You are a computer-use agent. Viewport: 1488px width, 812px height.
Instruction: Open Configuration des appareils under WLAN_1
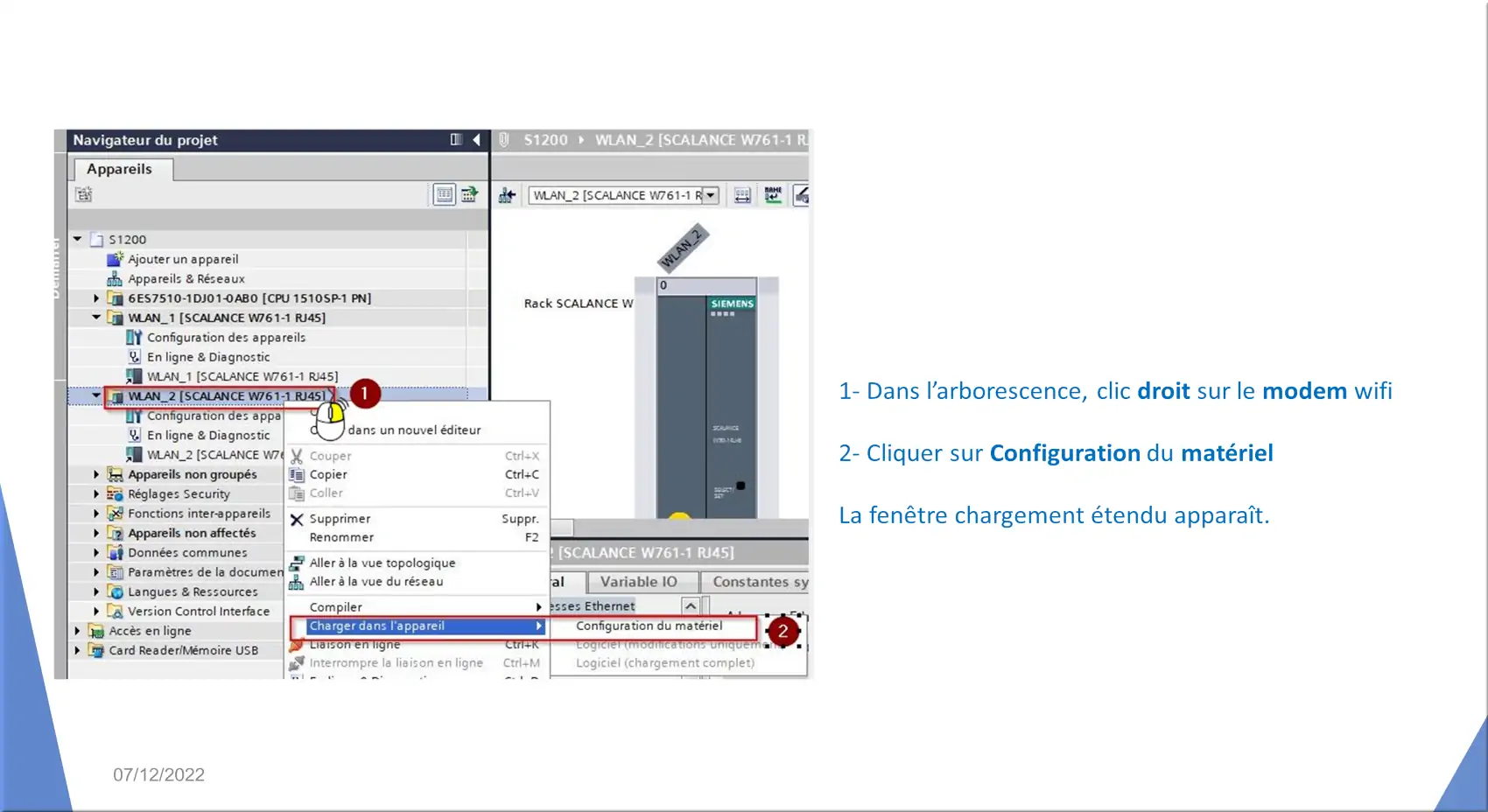[226, 338]
